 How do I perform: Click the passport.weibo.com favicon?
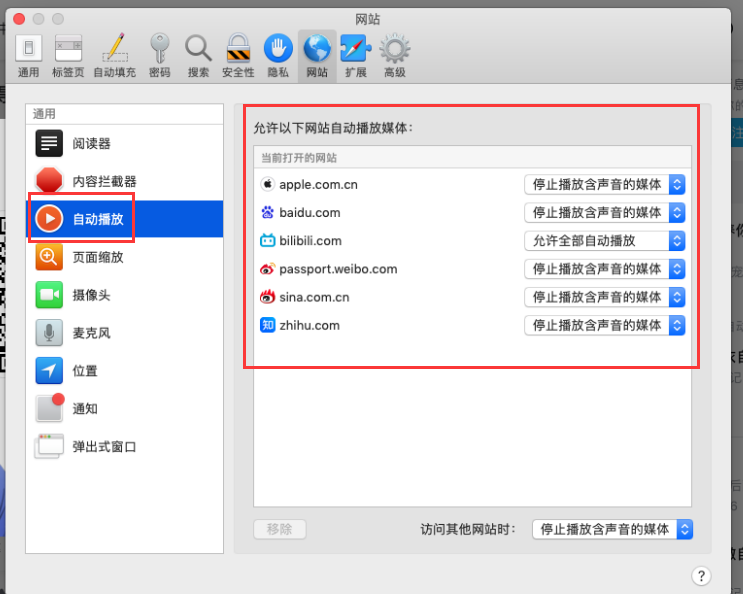click(268, 269)
